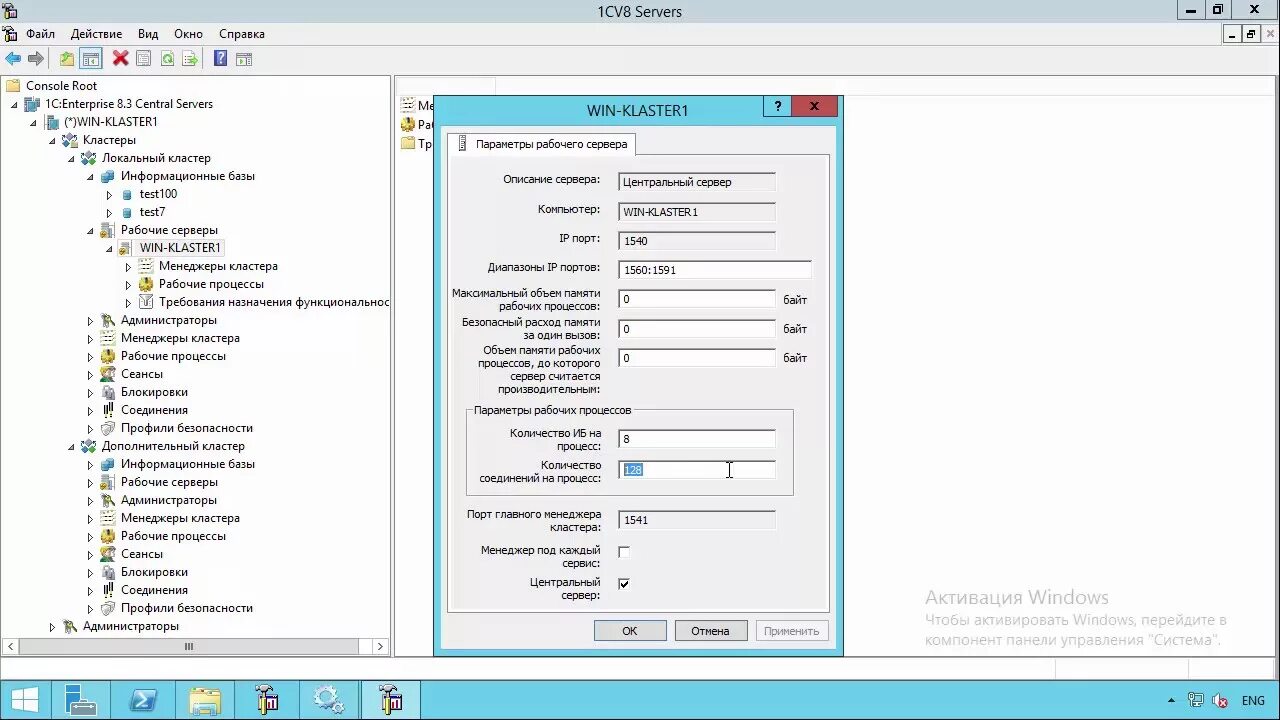Click the test7 database icon
Viewport: 1280px width, 720px height.
tap(127, 212)
